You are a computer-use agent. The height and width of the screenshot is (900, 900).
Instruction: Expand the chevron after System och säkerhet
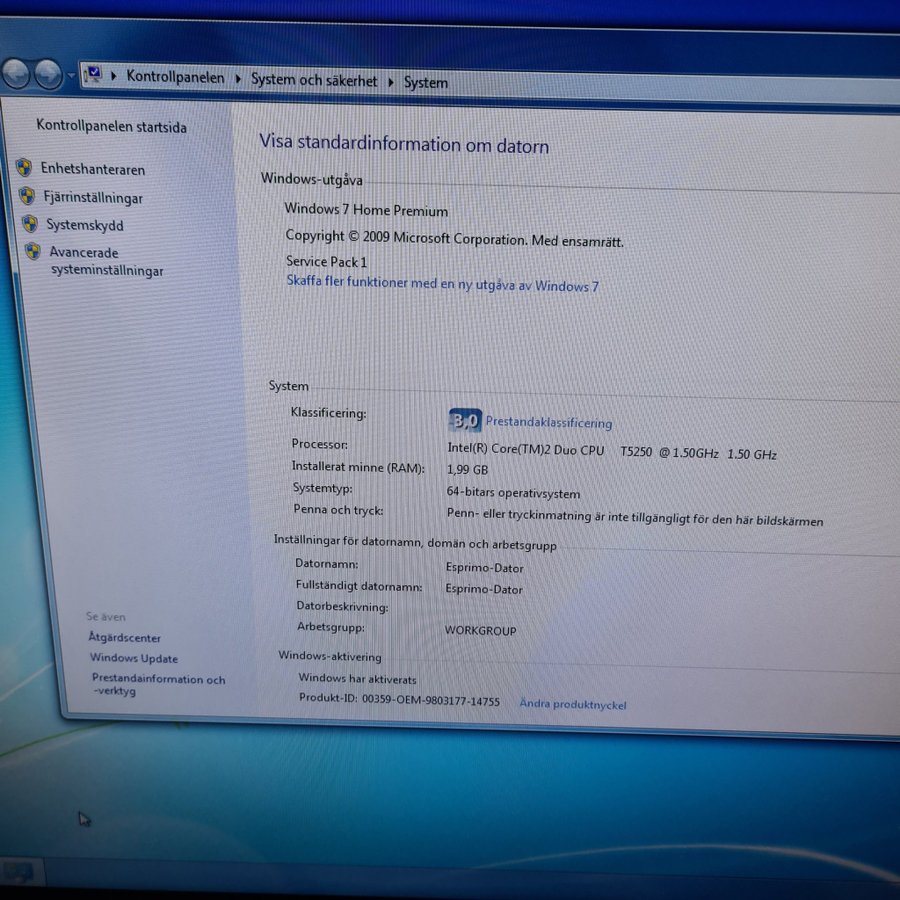[391, 82]
